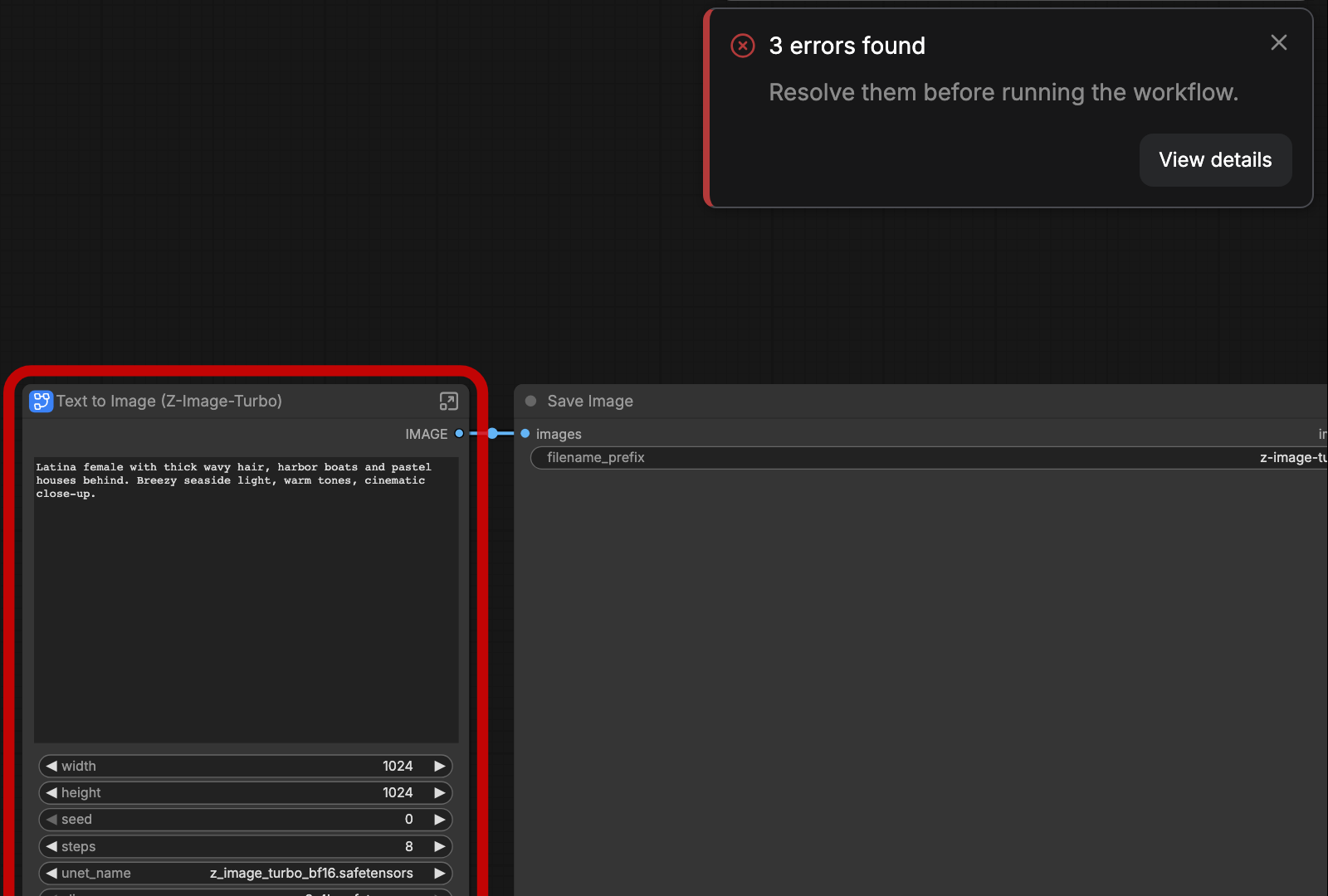Decrease steps with the left arrow
Image resolution: width=1328 pixels, height=896 pixels.
51,846
